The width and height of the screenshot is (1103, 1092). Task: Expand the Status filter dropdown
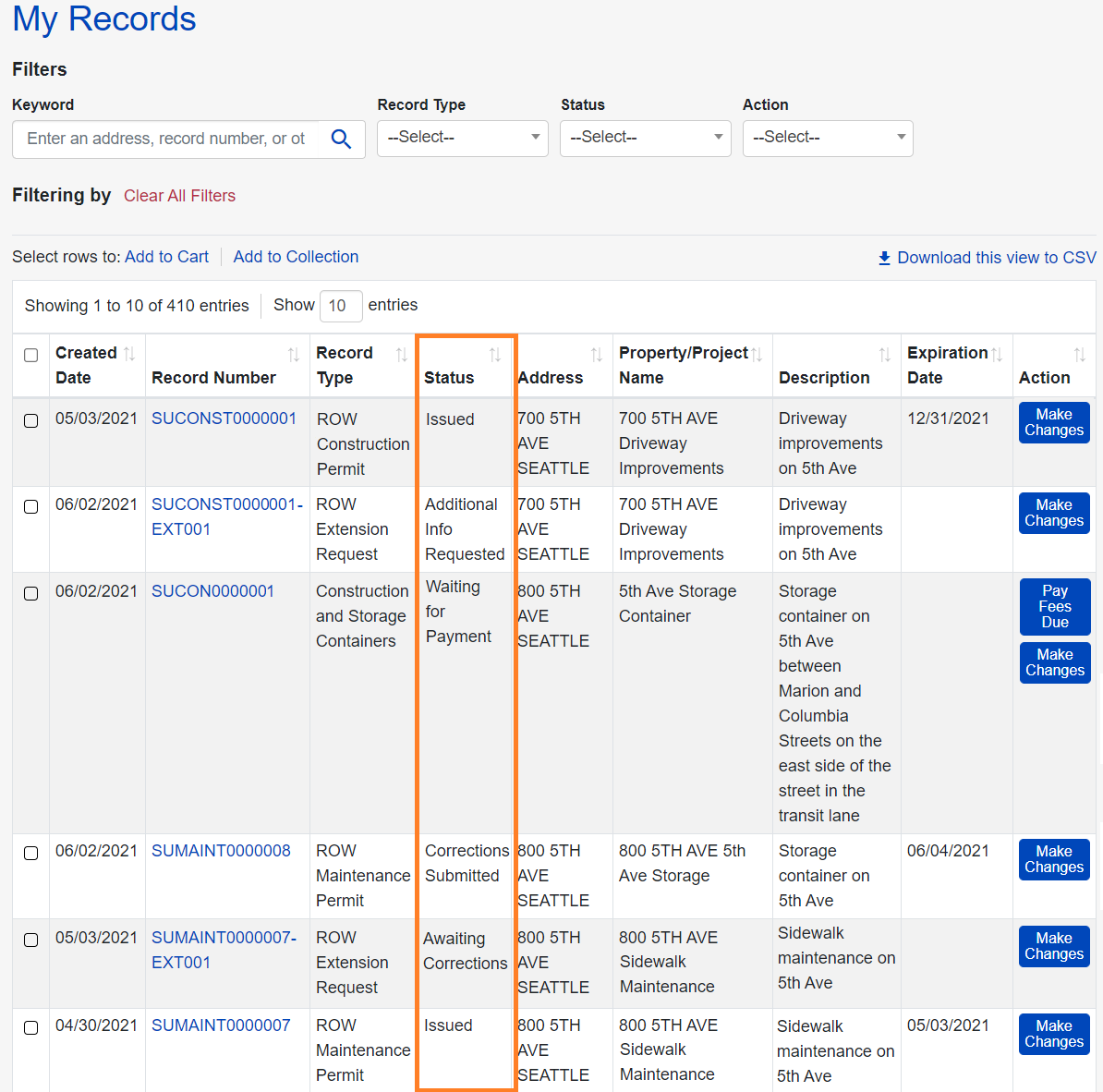pos(645,138)
